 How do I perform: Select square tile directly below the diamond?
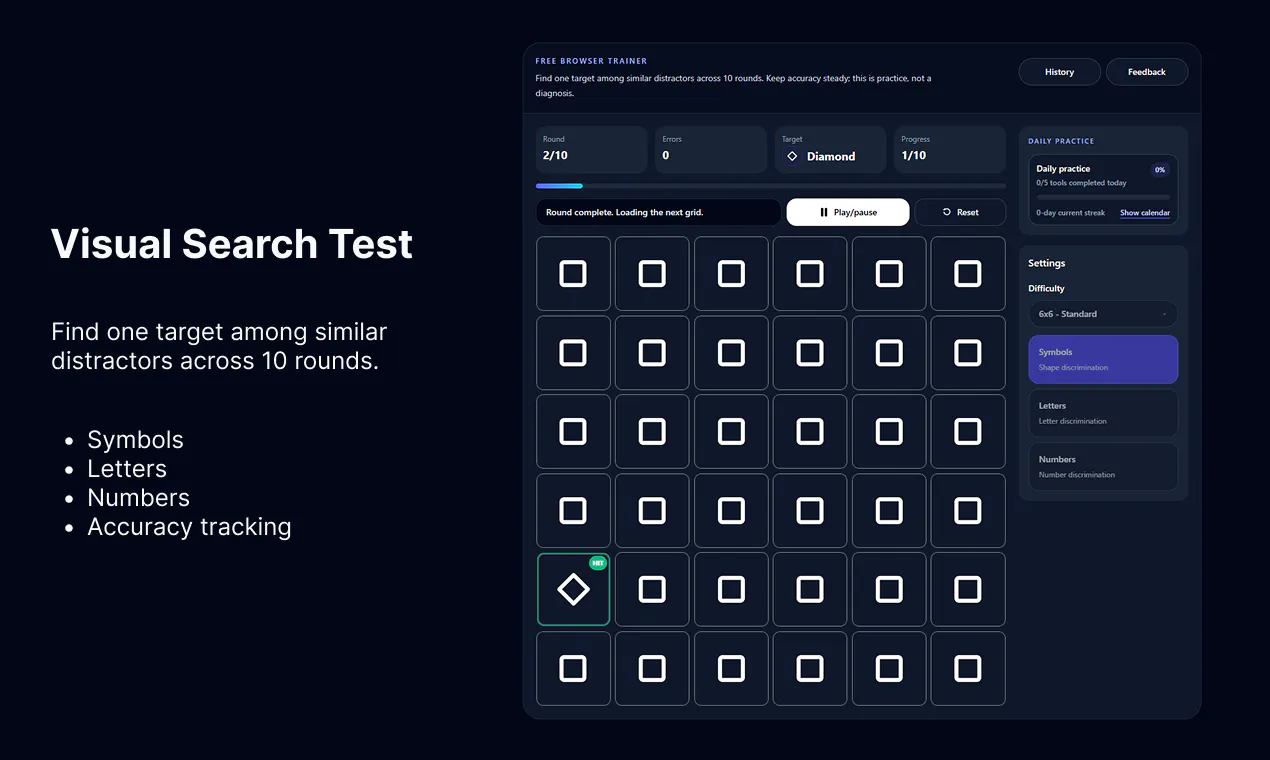pyautogui.click(x=573, y=668)
